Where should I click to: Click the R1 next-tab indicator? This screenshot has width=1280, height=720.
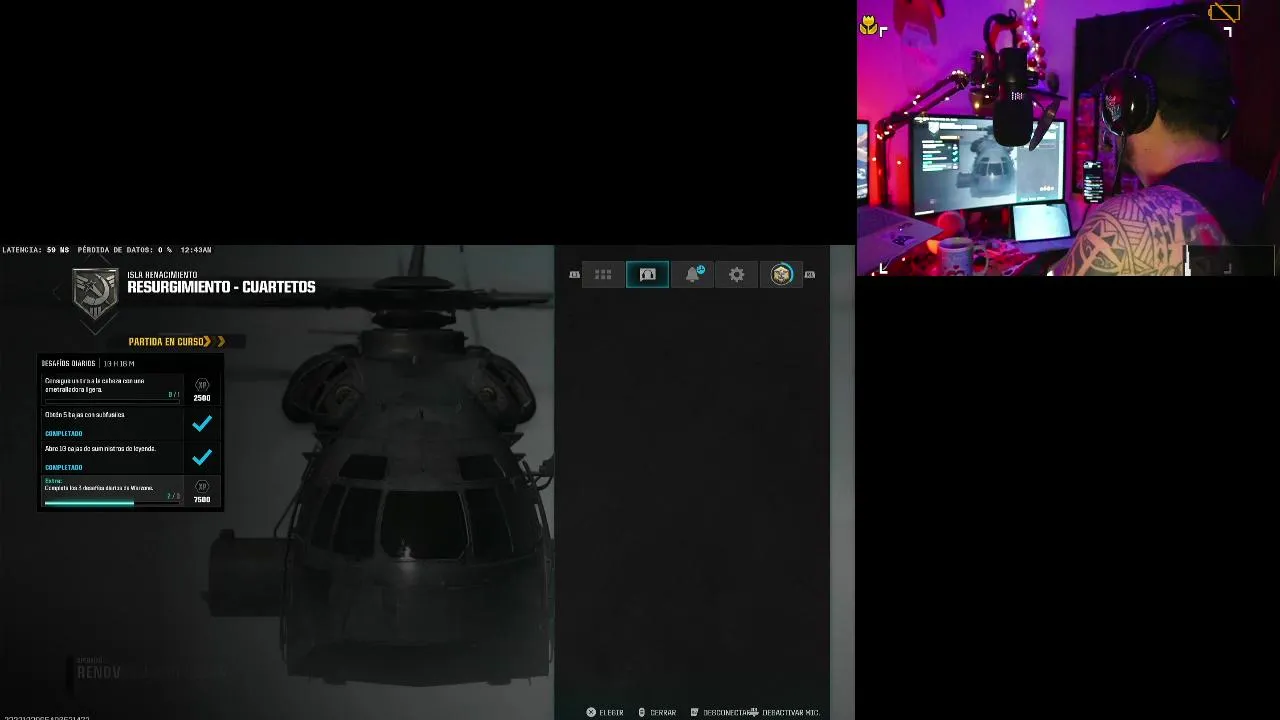coord(810,275)
